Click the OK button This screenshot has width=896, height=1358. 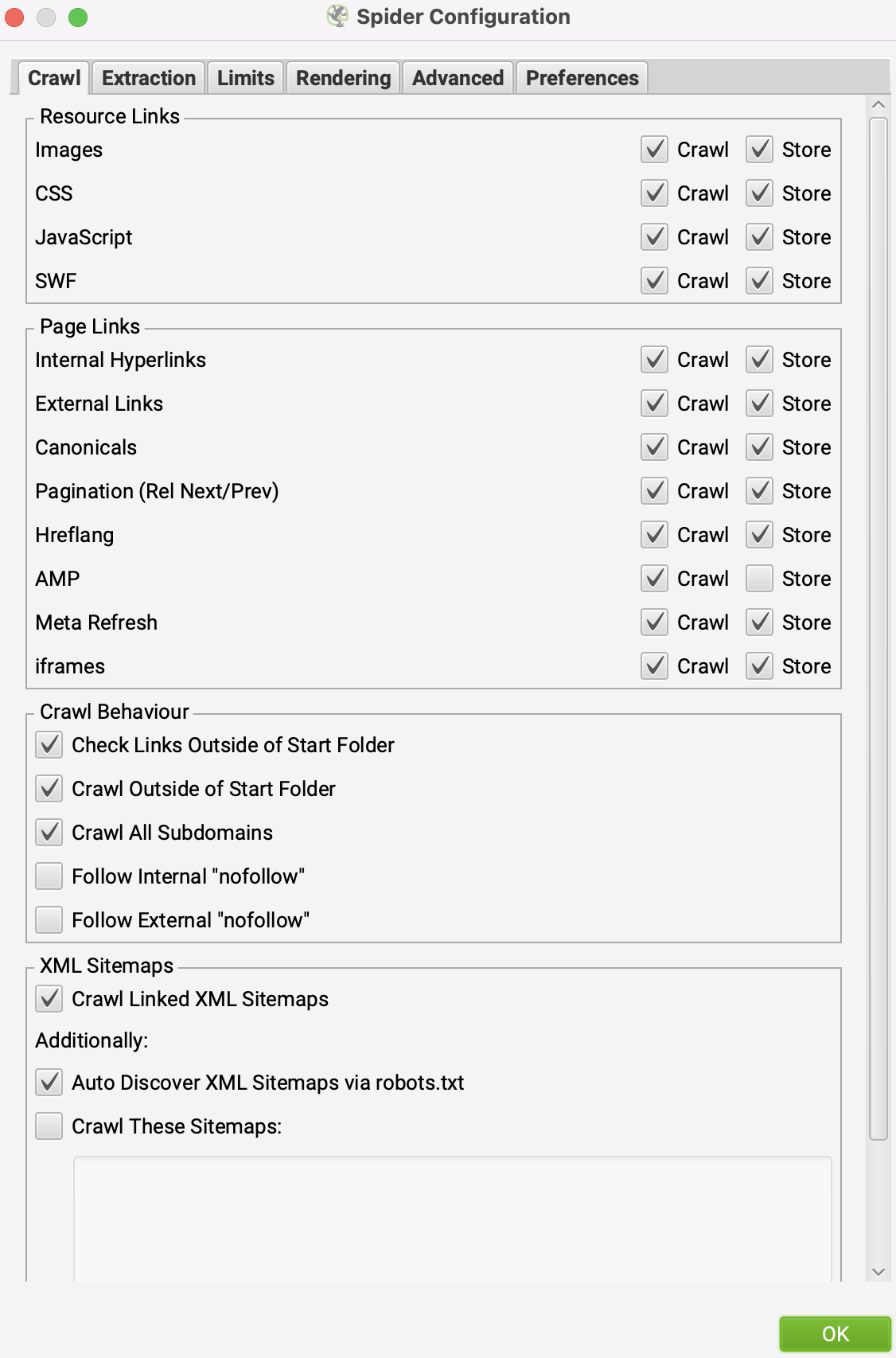pyautogui.click(x=835, y=1333)
